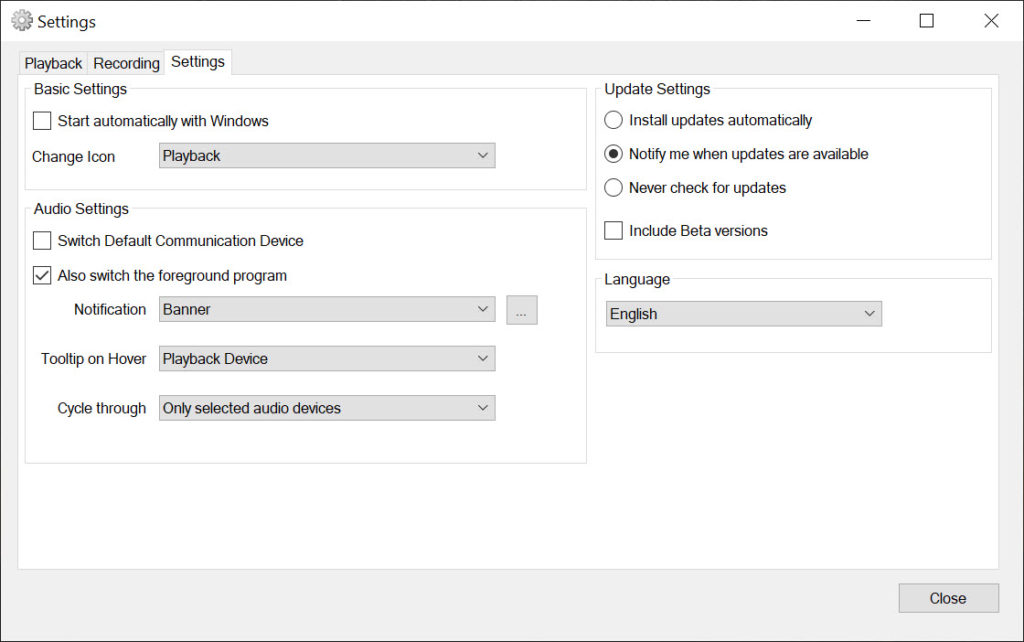This screenshot has width=1024, height=642.
Task: Minimize the Settings window
Action: click(x=862, y=21)
